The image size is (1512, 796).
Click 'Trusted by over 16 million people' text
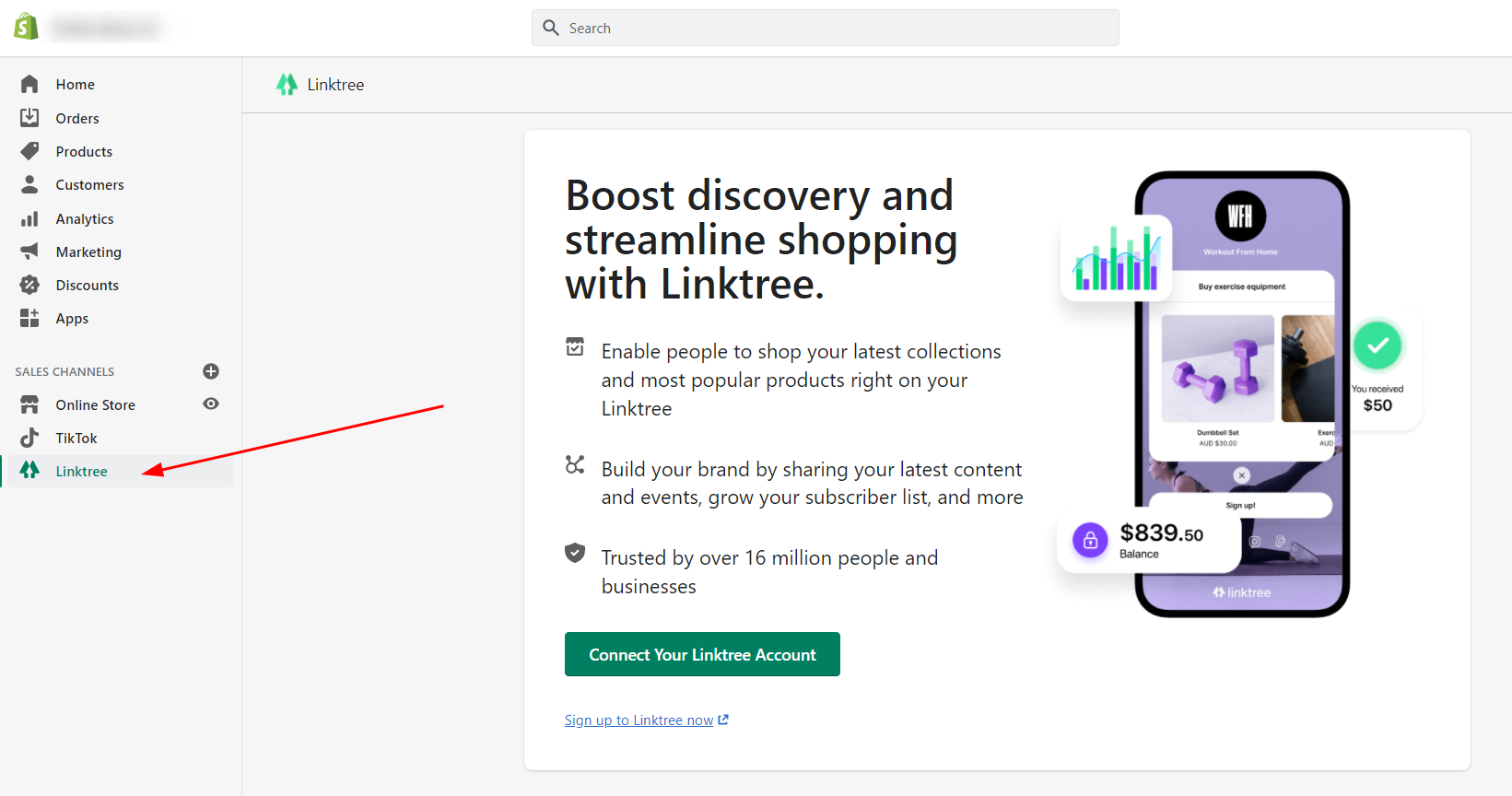coord(769,572)
